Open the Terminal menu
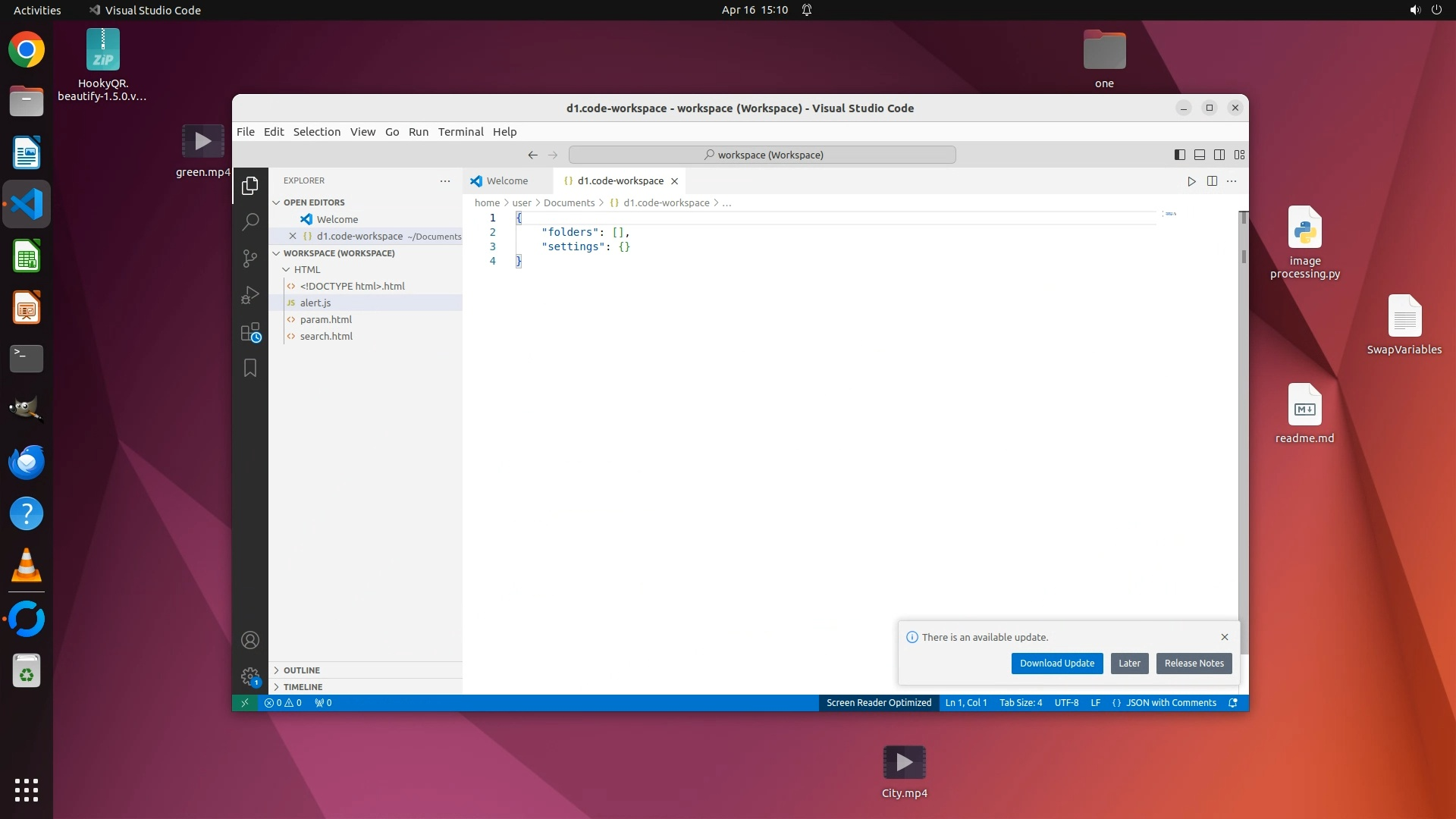The image size is (1456, 819). pyautogui.click(x=460, y=132)
